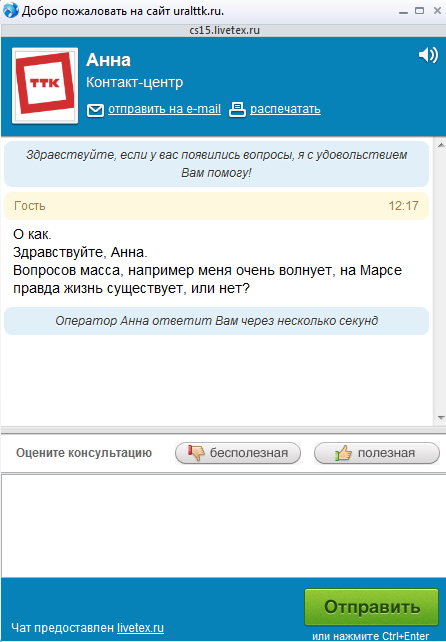Open the «распечатать» link
This screenshot has width=446, height=642.
(x=285, y=109)
